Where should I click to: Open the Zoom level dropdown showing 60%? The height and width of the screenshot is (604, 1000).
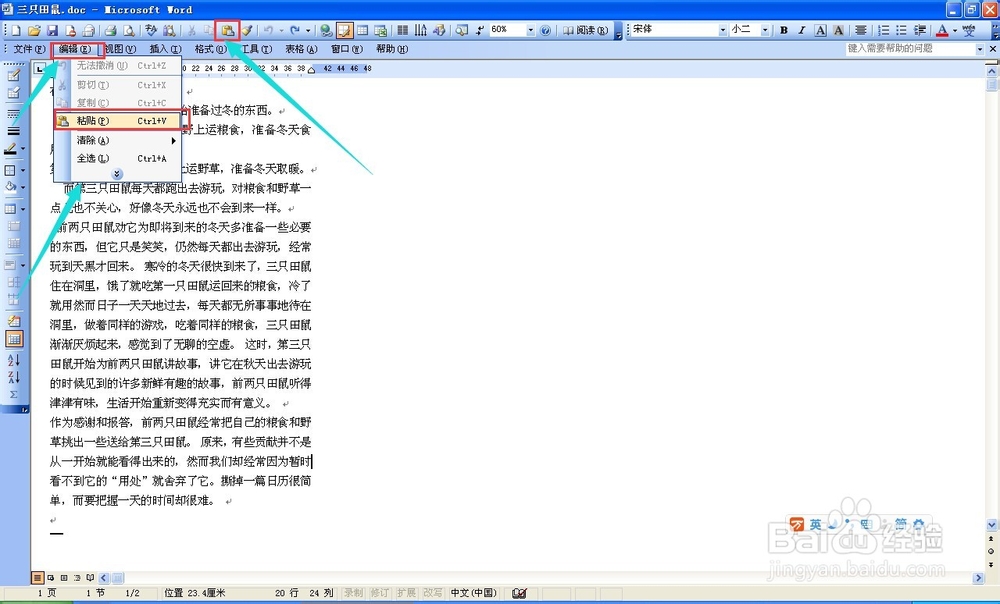coord(510,30)
